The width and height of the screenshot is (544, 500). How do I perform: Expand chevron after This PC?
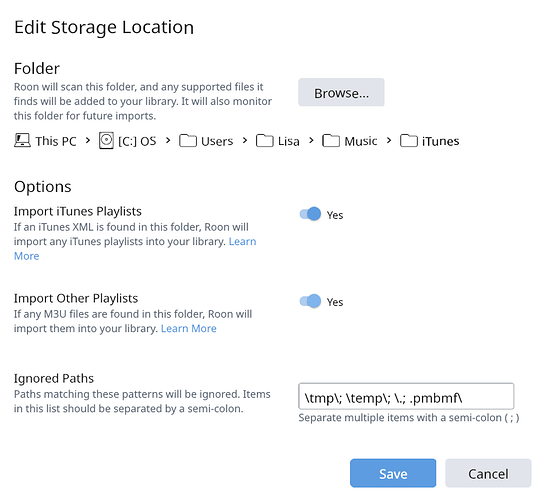coord(88,141)
